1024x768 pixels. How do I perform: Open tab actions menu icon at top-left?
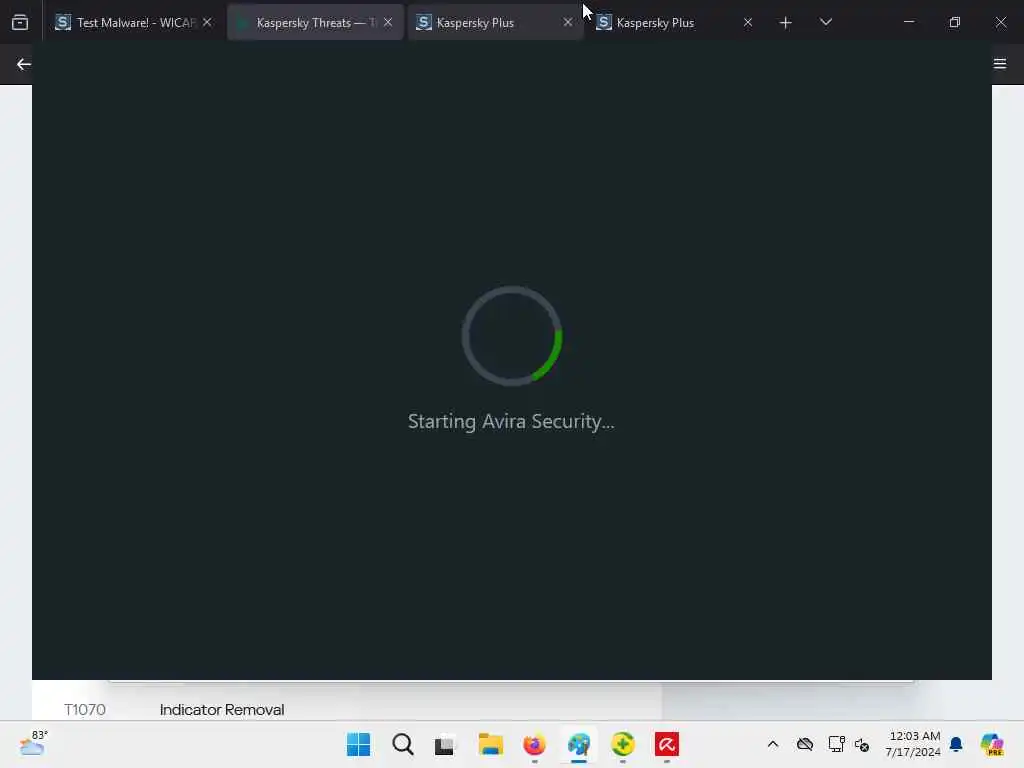pyautogui.click(x=20, y=22)
